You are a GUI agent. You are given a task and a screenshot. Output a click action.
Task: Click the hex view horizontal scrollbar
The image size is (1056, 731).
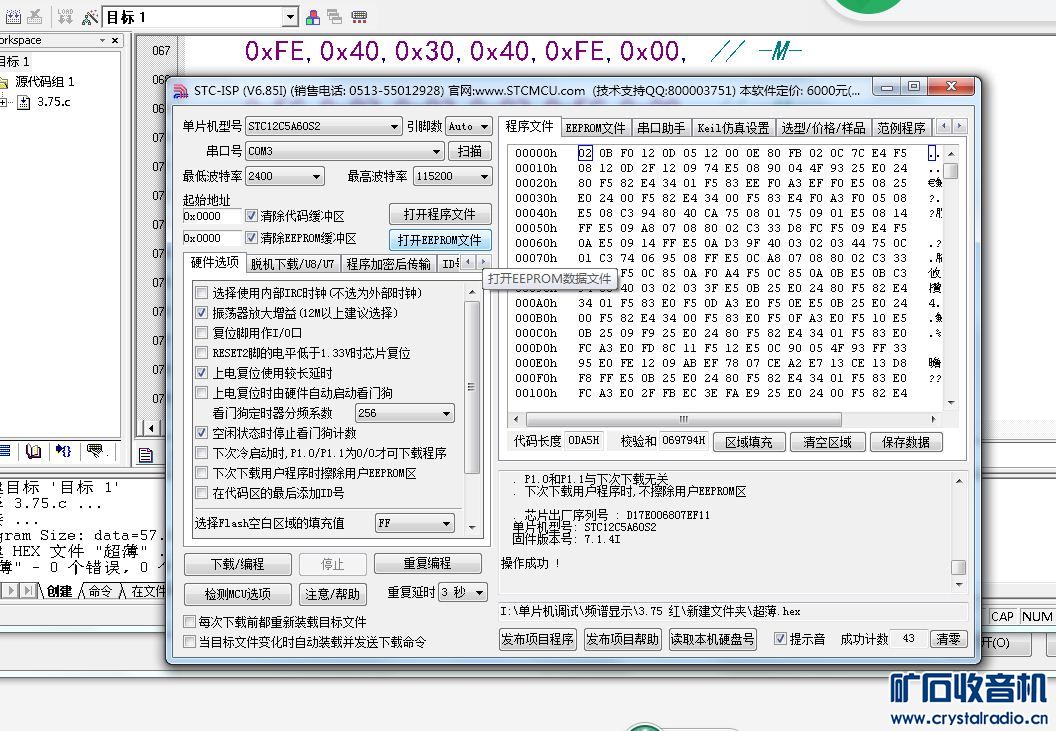(725, 419)
